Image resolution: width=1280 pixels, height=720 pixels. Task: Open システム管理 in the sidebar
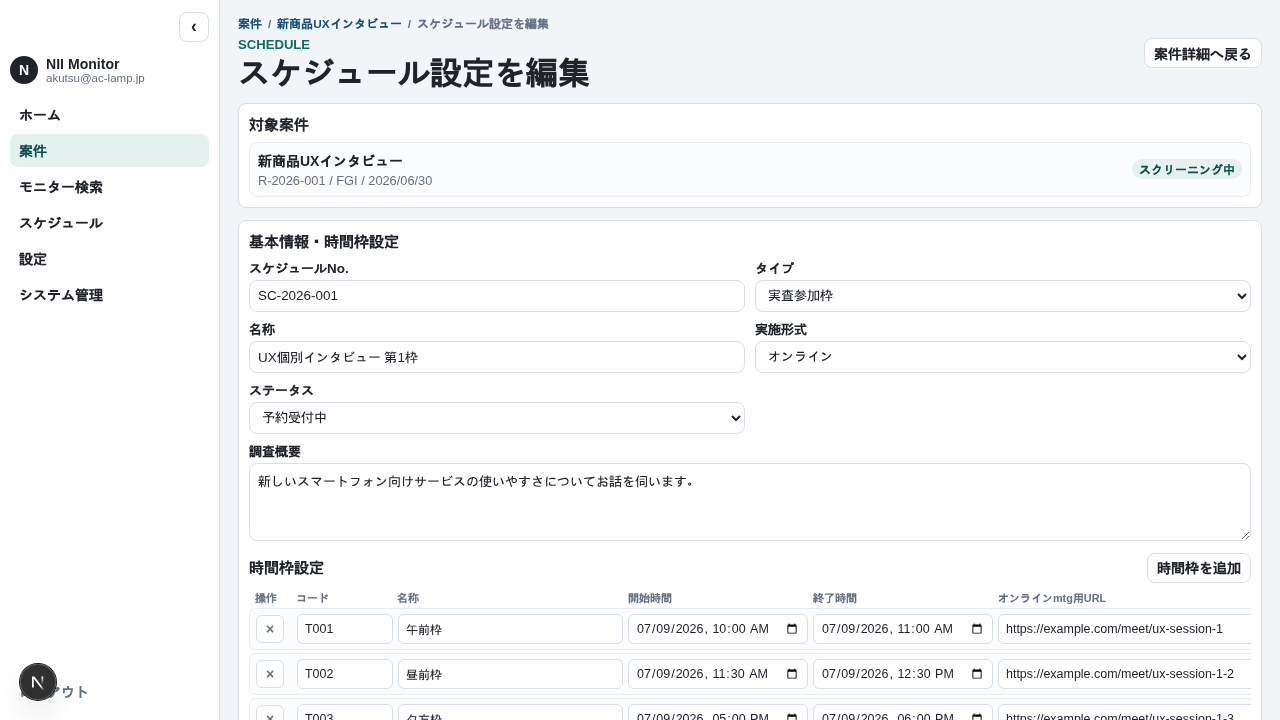pyautogui.click(x=110, y=295)
